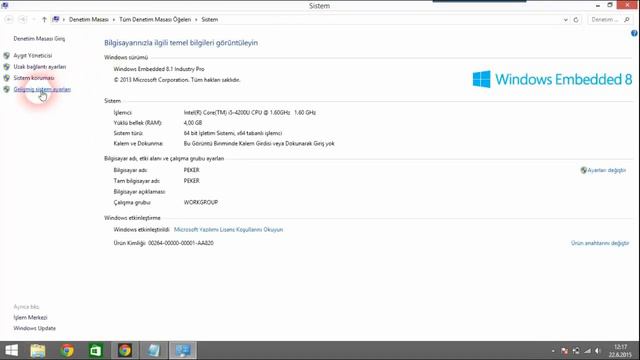Refresh the address bar
640x360 pixels.
coord(576,20)
